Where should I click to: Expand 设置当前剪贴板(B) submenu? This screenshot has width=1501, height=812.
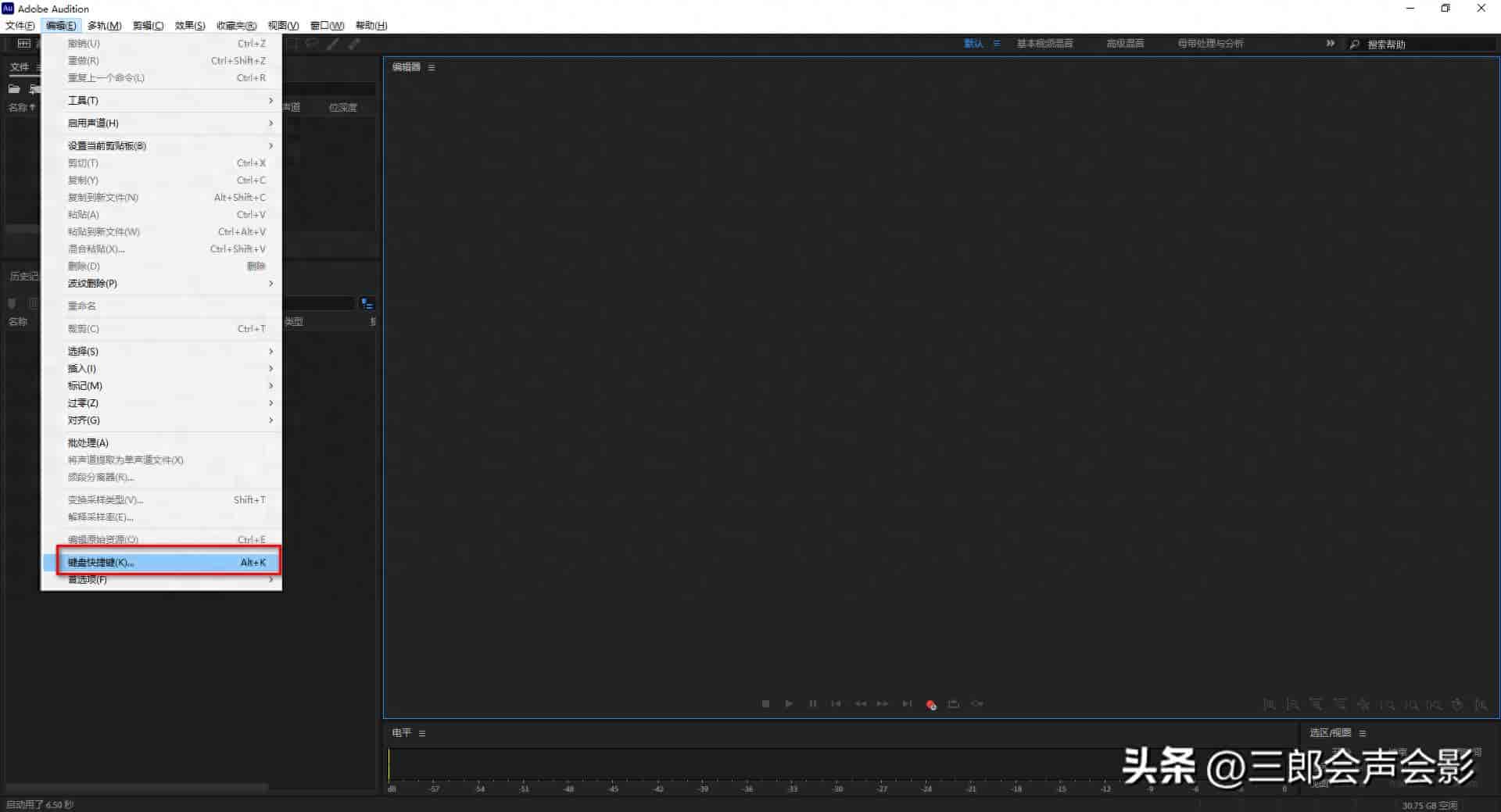pyautogui.click(x=162, y=146)
